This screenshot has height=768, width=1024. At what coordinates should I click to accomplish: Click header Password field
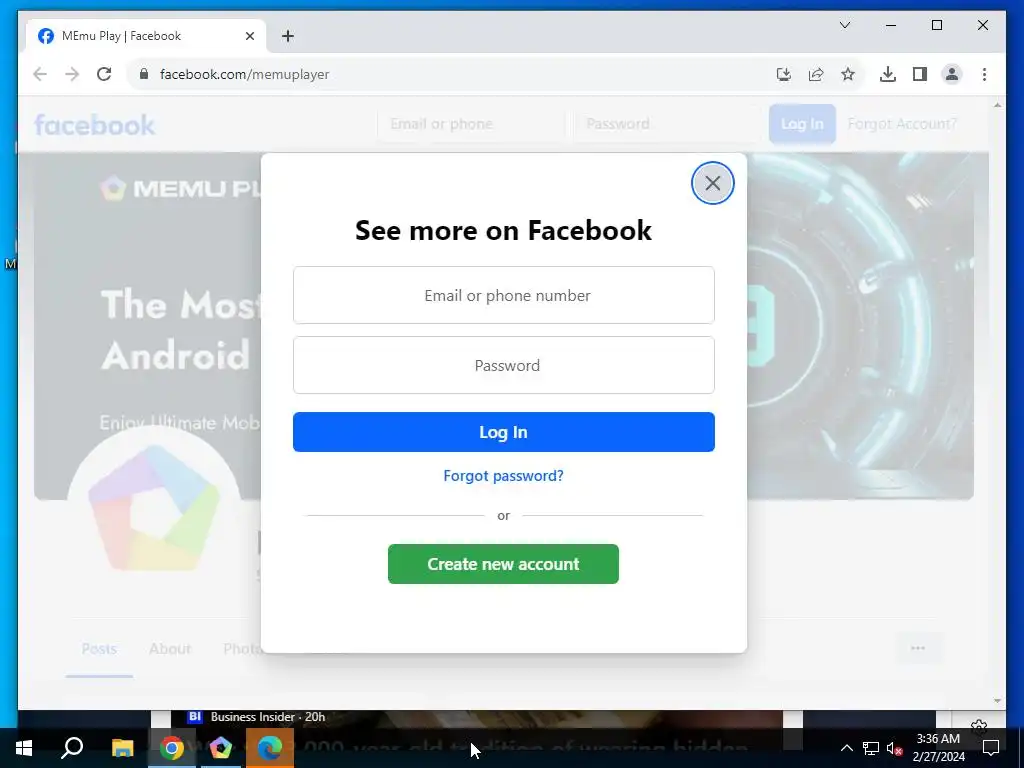click(667, 124)
